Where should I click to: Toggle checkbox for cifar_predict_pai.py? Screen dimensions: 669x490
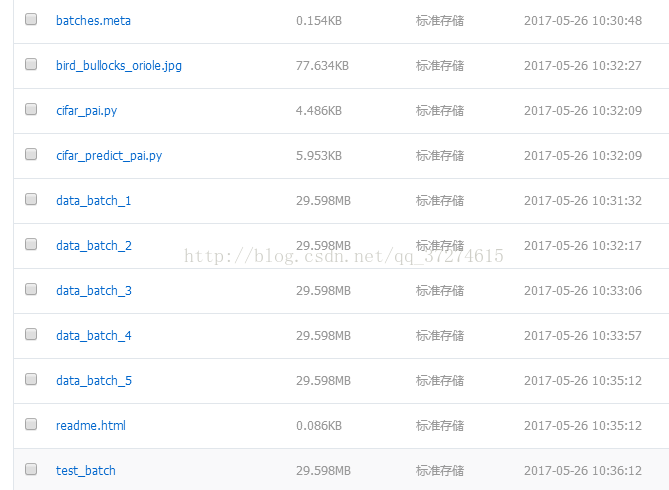click(31, 154)
